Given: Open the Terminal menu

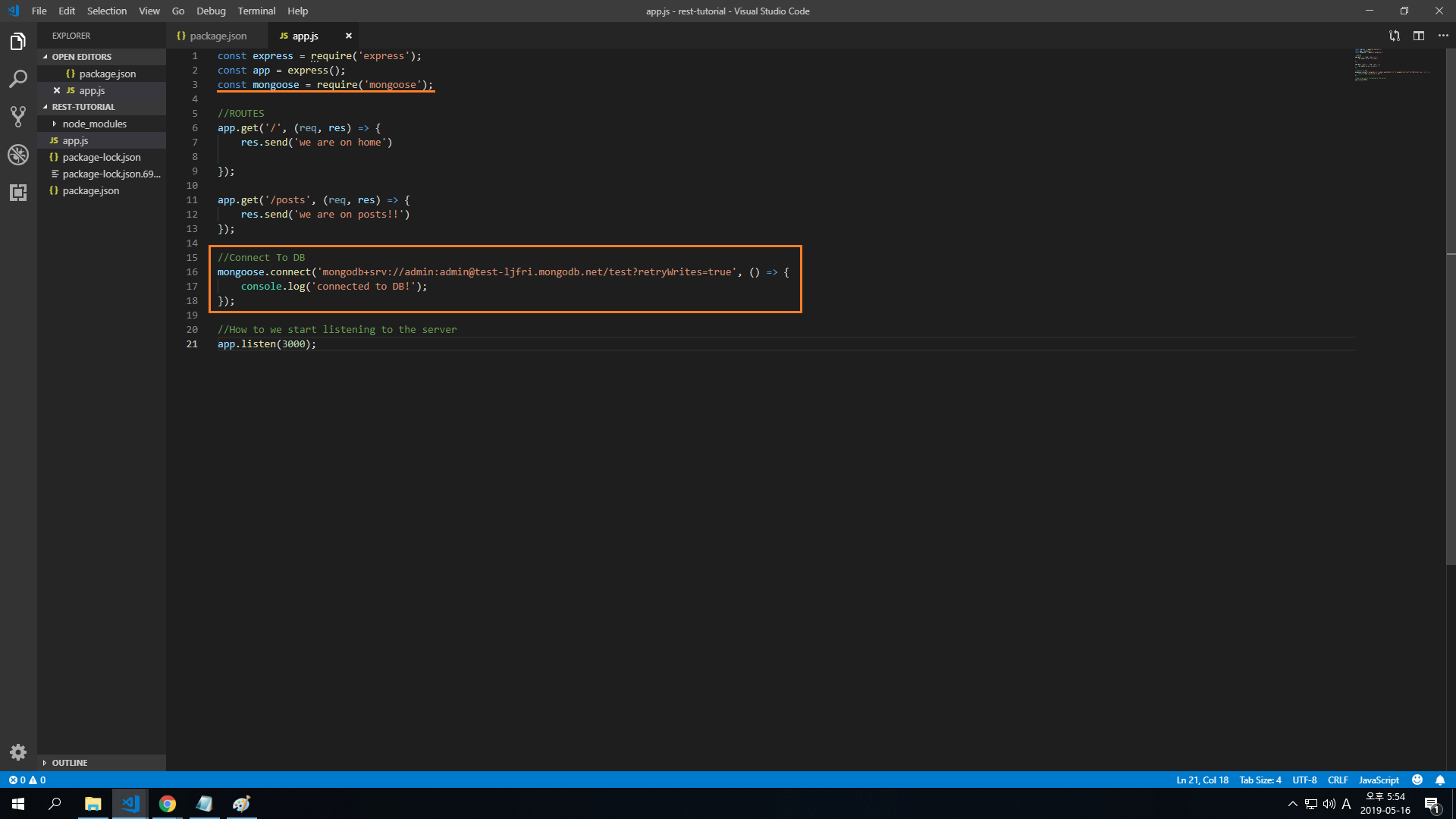Looking at the screenshot, I should (x=256, y=11).
